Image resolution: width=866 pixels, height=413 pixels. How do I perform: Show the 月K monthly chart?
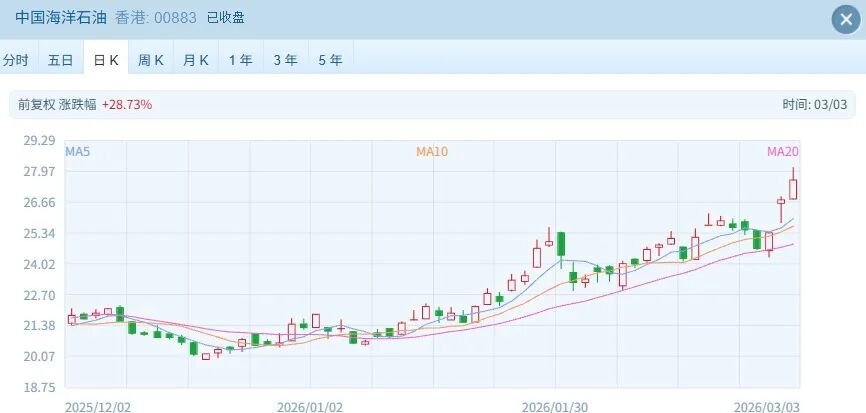[x=196, y=60]
